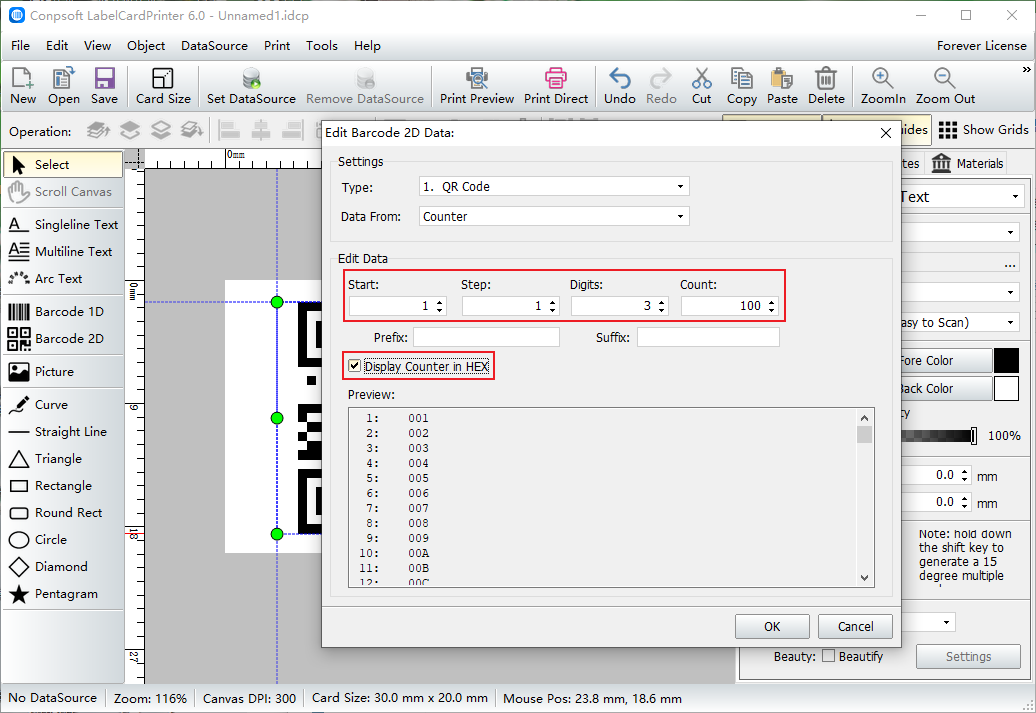Select the Multiline Text tool
The width and height of the screenshot is (1036, 713).
(x=63, y=252)
